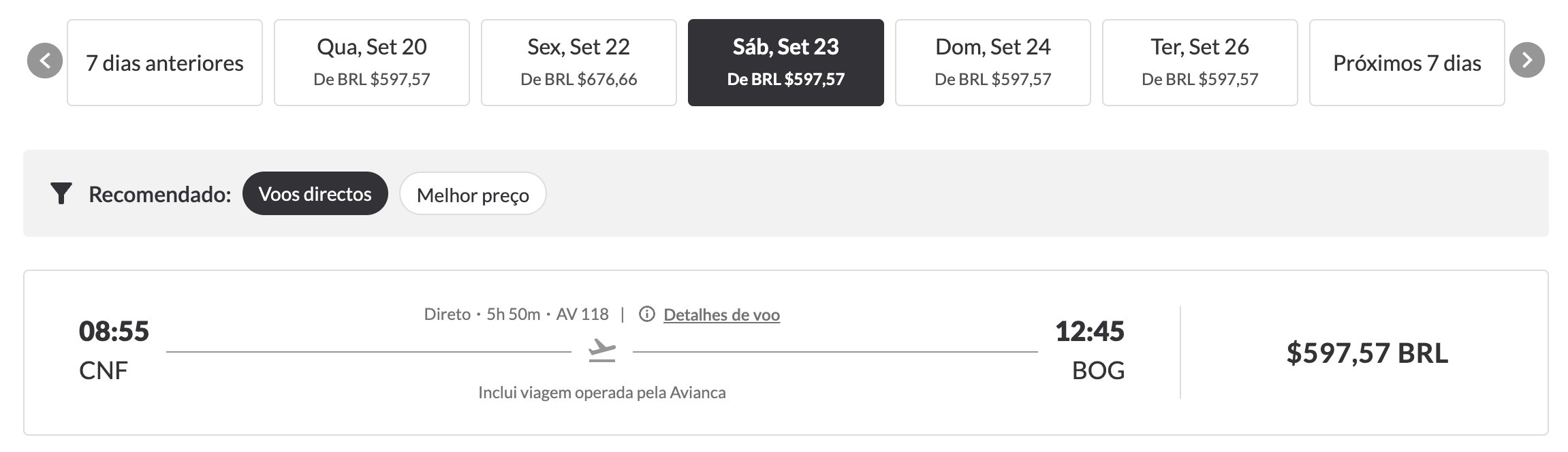Select the Sáb, Set 23 date tab

pyautogui.click(x=786, y=63)
